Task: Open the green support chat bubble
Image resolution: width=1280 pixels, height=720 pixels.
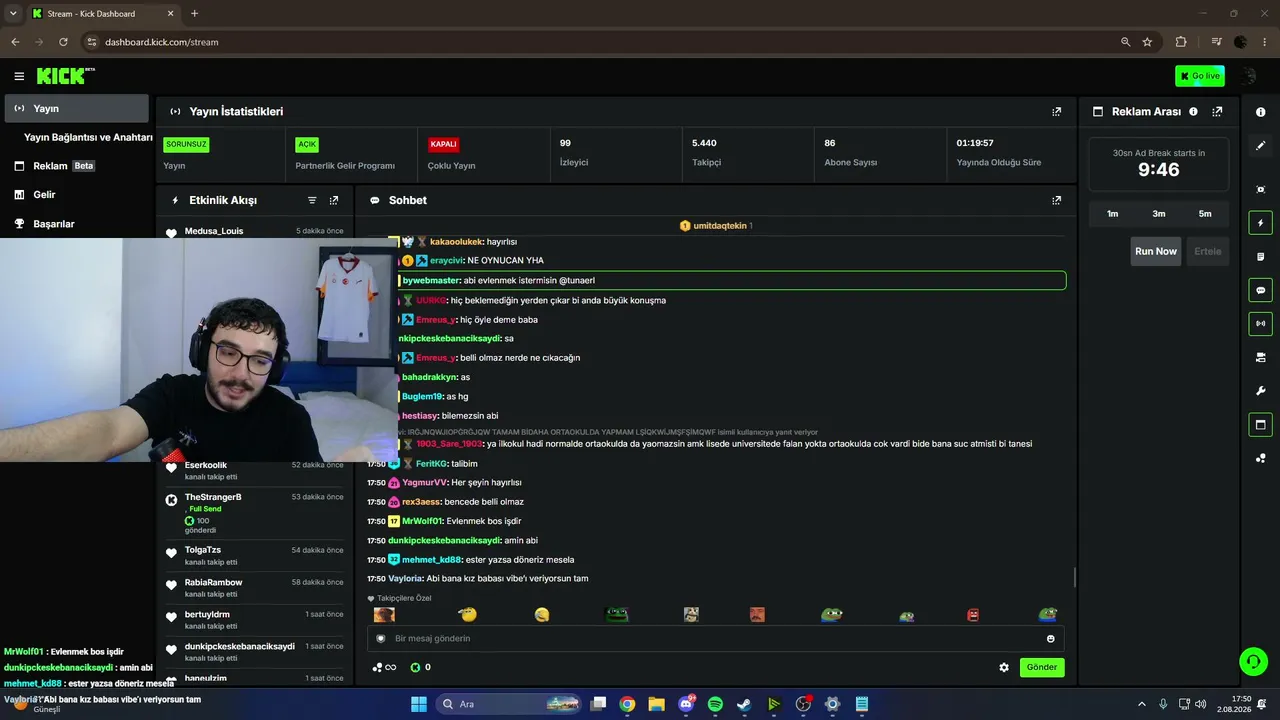Action: 1253,661
